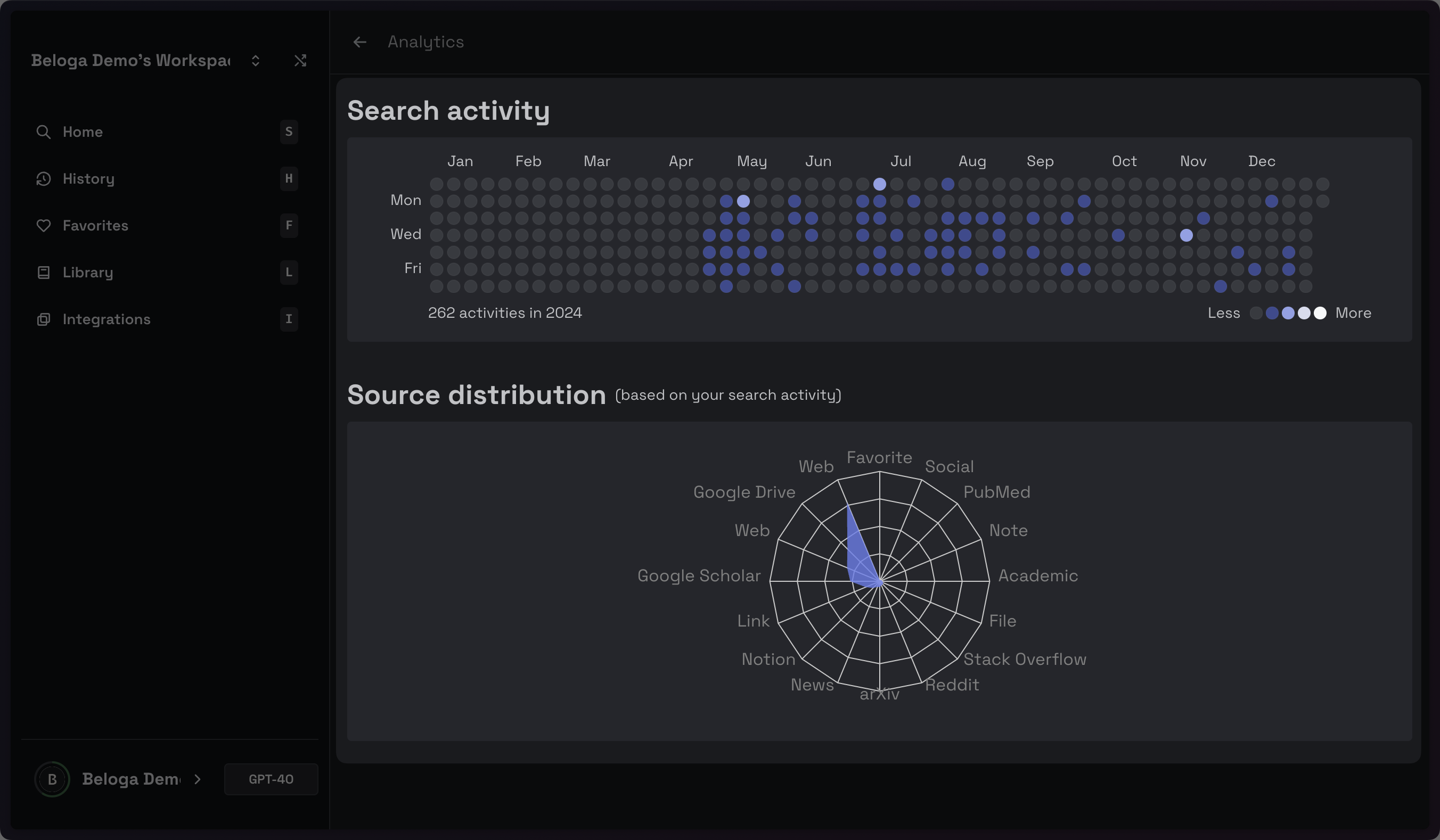Click the back arrow beside Analytics
Viewport: 1440px width, 840px height.
coord(359,42)
